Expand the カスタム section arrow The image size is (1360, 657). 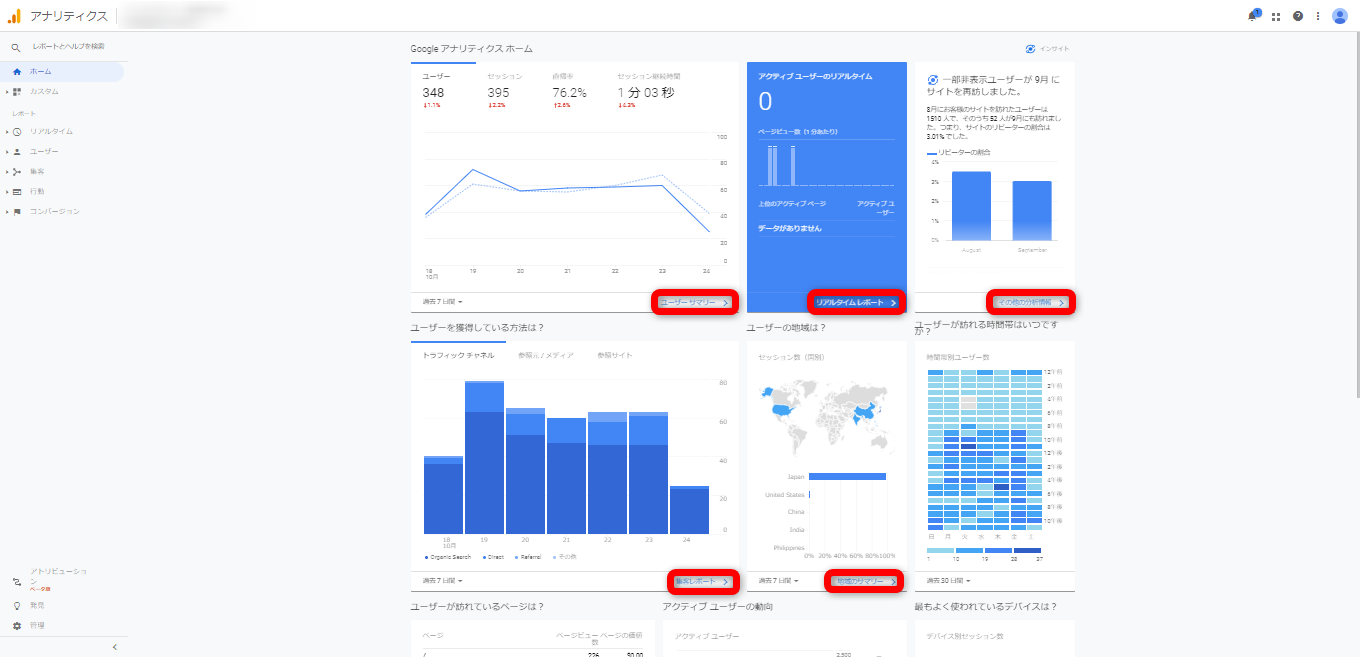coord(6,91)
